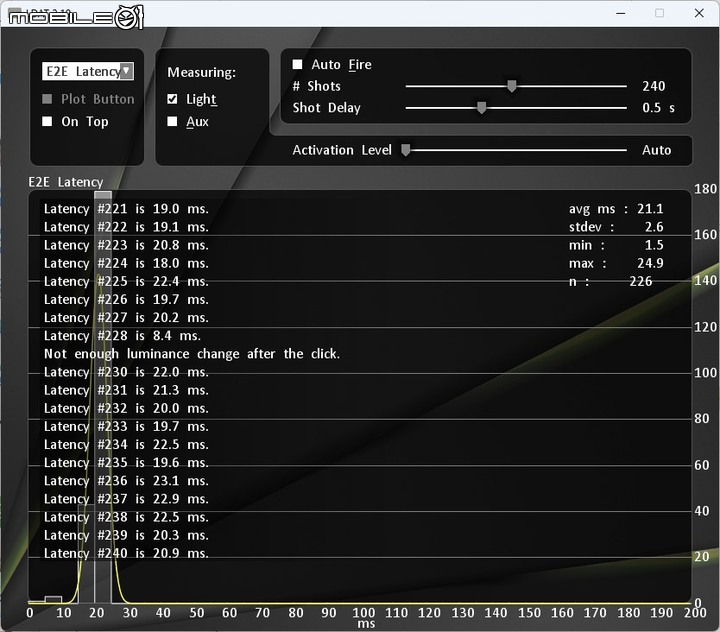Image resolution: width=720 pixels, height=632 pixels.
Task: Click the # Shots value 240
Action: click(x=654, y=86)
